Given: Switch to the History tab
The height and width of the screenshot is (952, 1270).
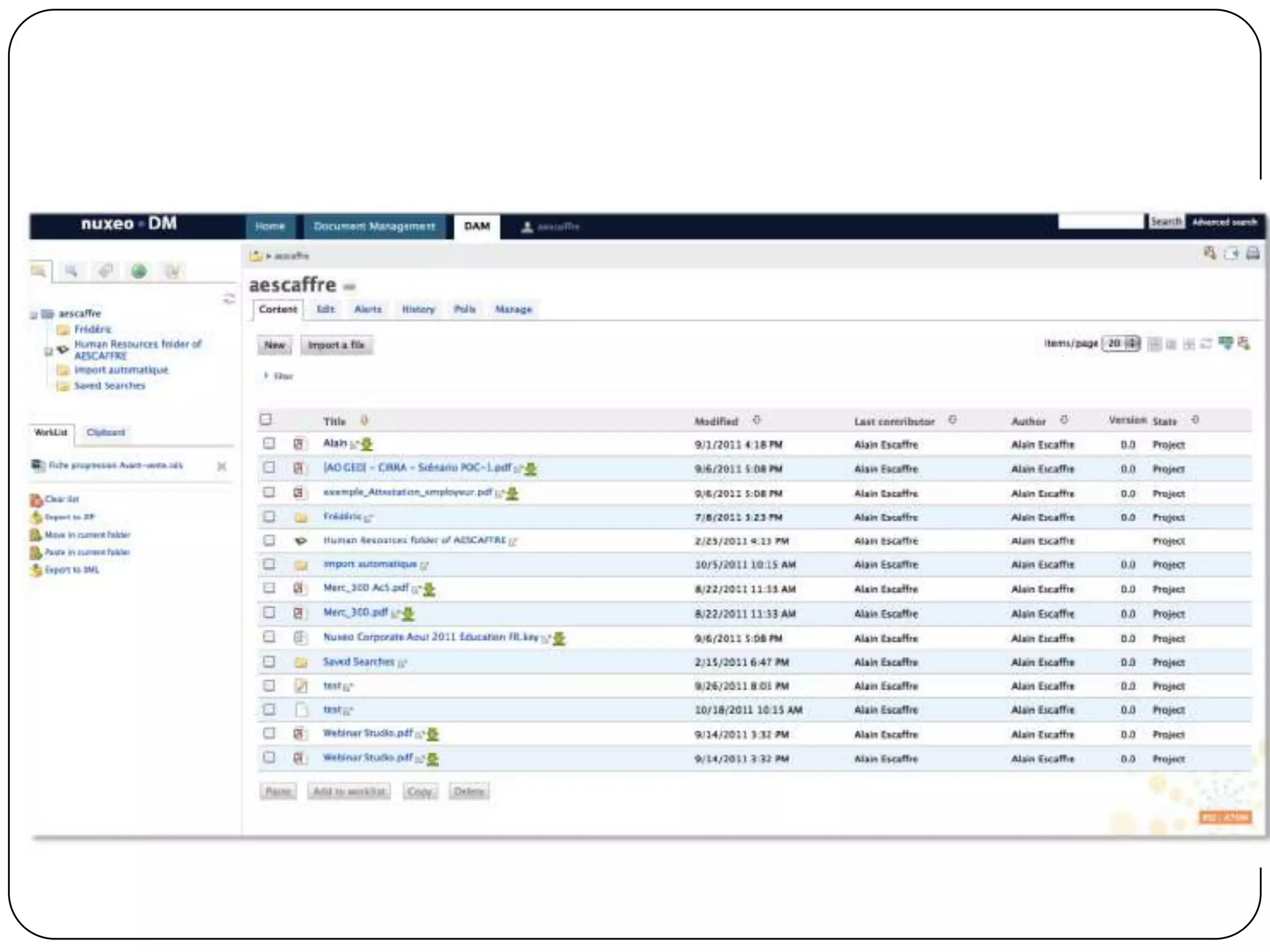Looking at the screenshot, I should 418,309.
